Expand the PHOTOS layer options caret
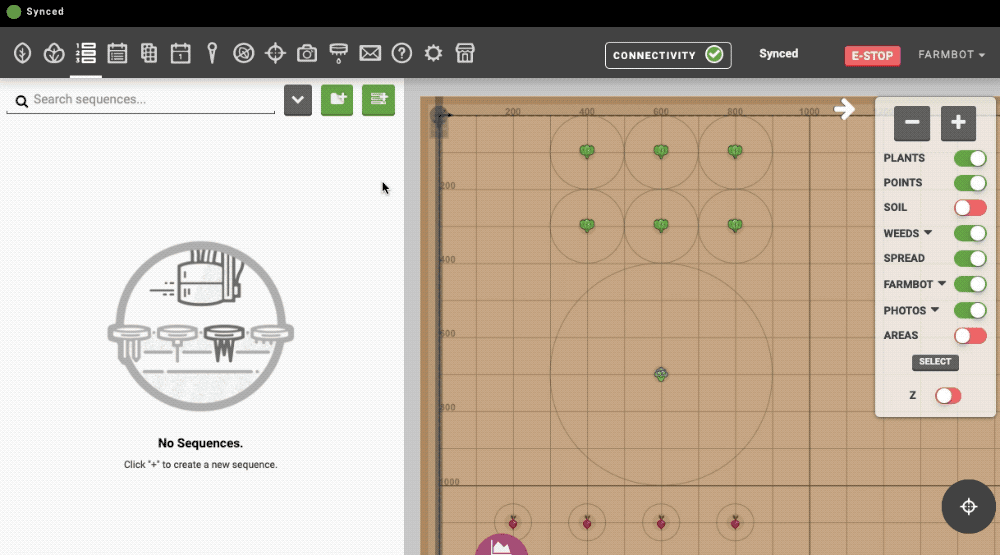The height and width of the screenshot is (555, 1000). (x=935, y=310)
